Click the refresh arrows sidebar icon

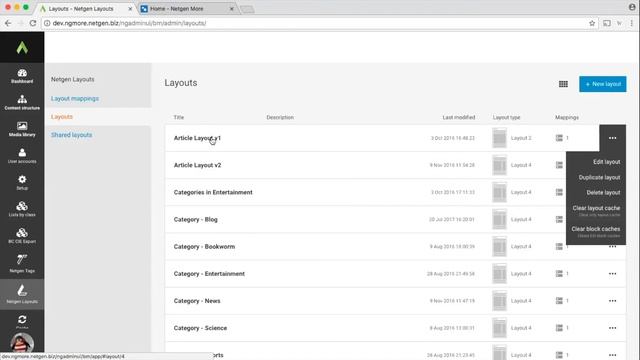tap(22, 320)
